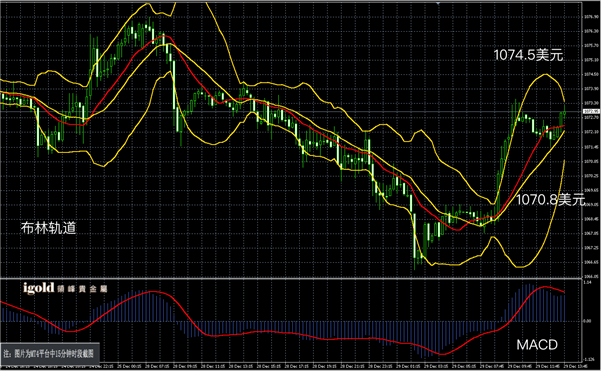Click the lowest candlestick at the chart bottom
601x371 pixels.
(x=415, y=241)
